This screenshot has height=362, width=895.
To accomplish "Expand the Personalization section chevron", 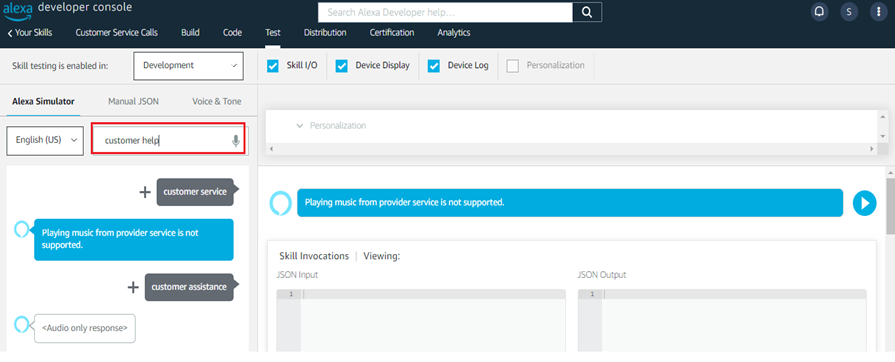I will pos(300,126).
